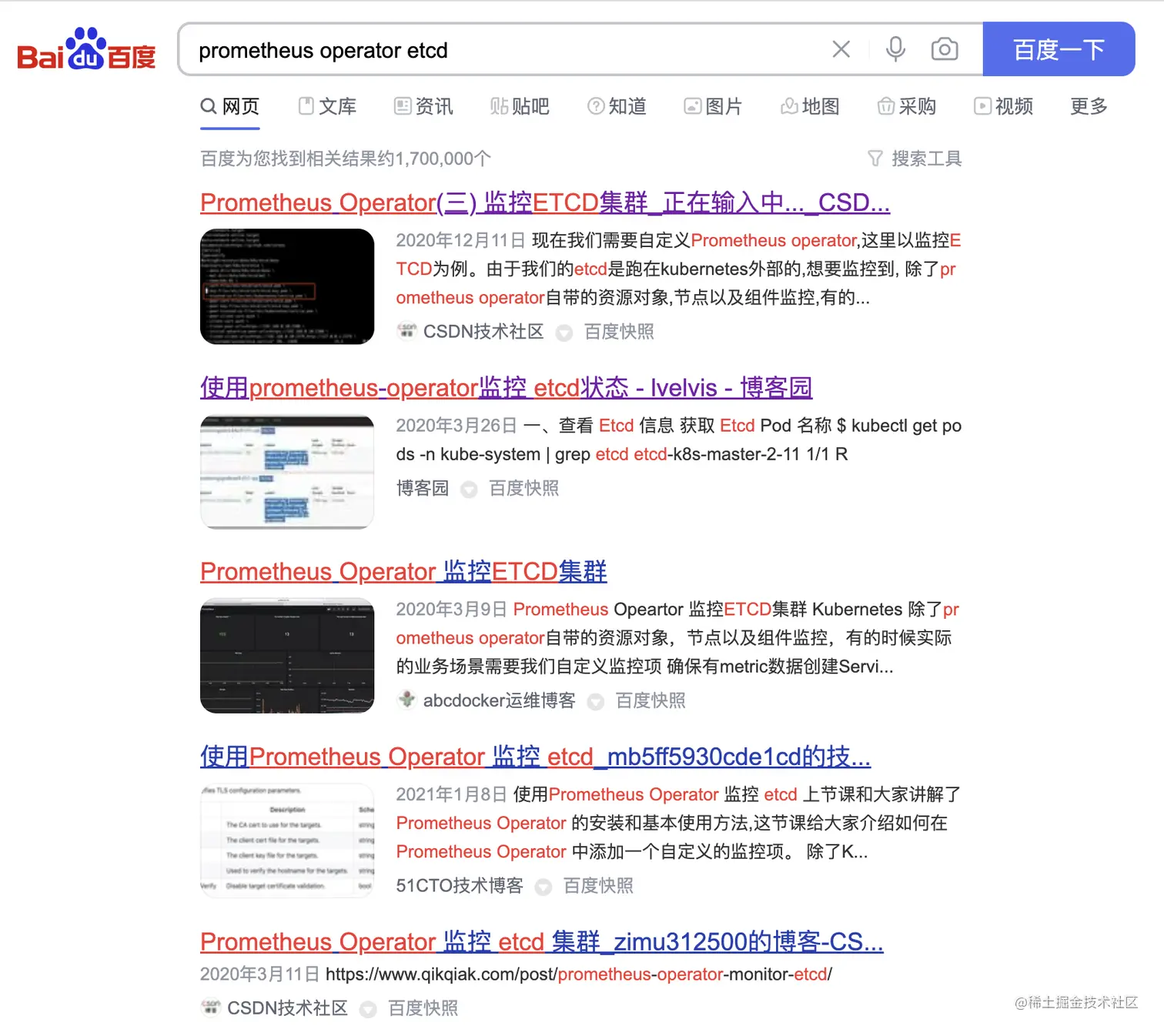The image size is (1164, 1036).
Task: Switch to the 资讯 tab
Action: [x=424, y=106]
